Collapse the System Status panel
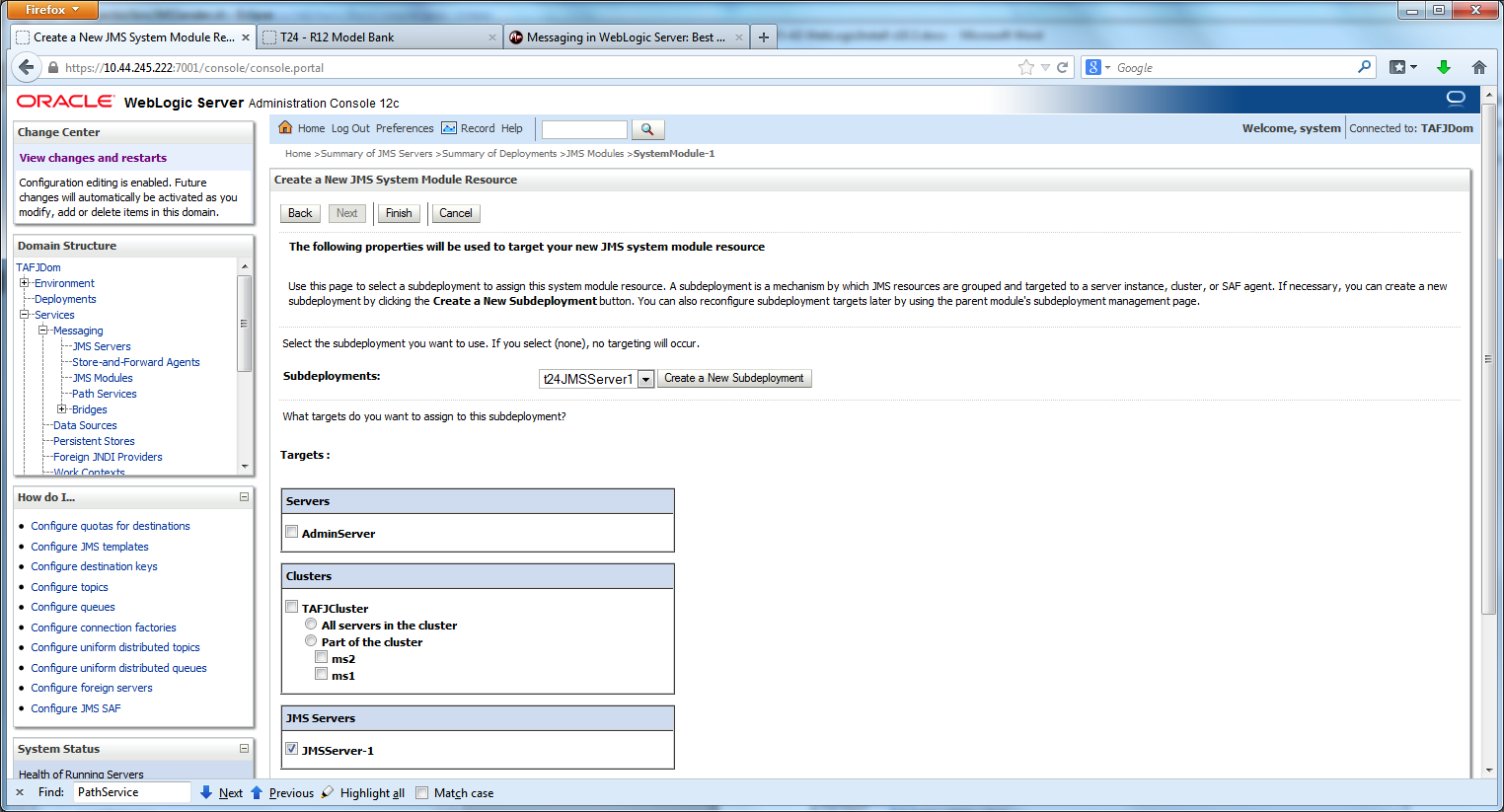This screenshot has height=812, width=1504. click(244, 749)
